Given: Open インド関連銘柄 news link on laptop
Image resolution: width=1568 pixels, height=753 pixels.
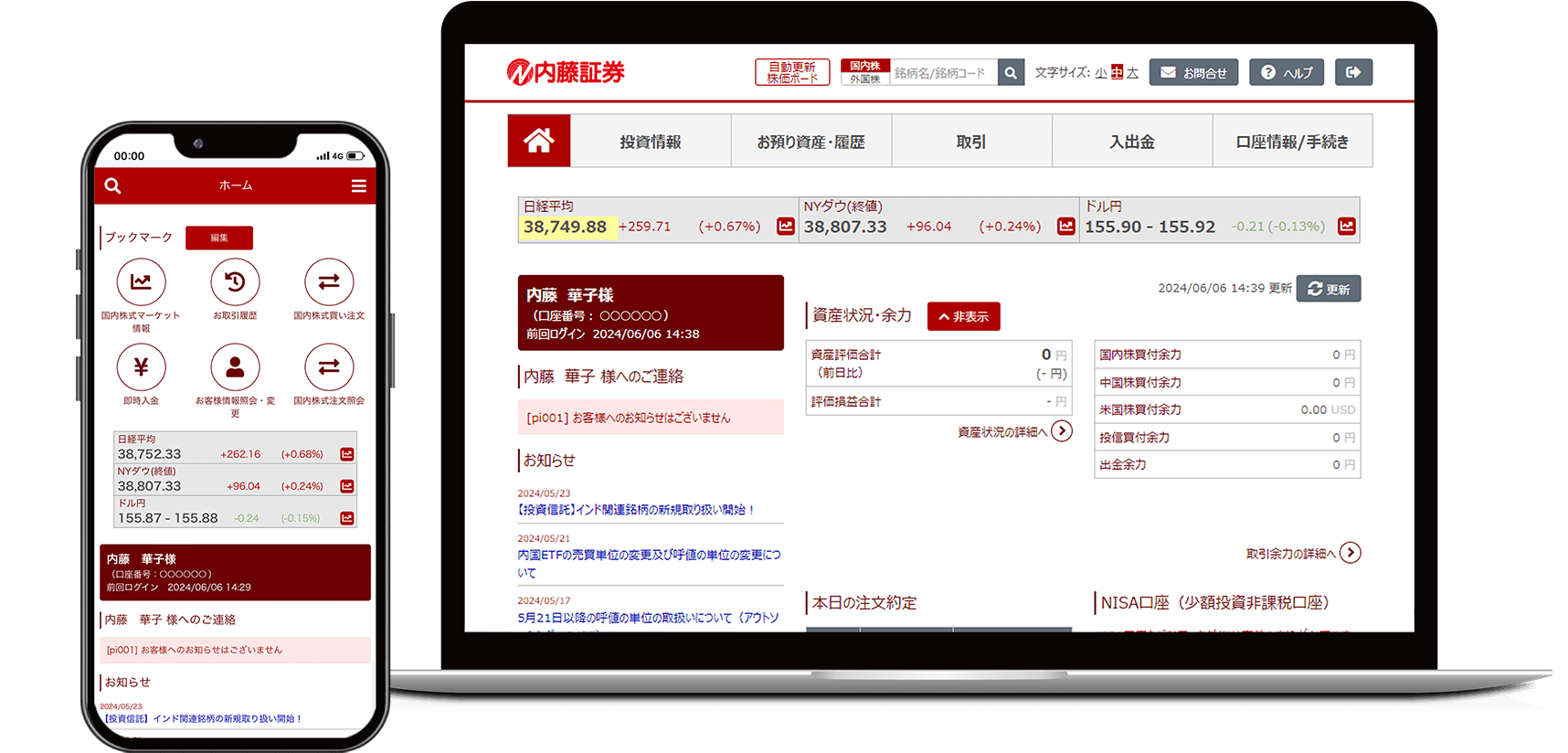Looking at the screenshot, I should coord(637,510).
